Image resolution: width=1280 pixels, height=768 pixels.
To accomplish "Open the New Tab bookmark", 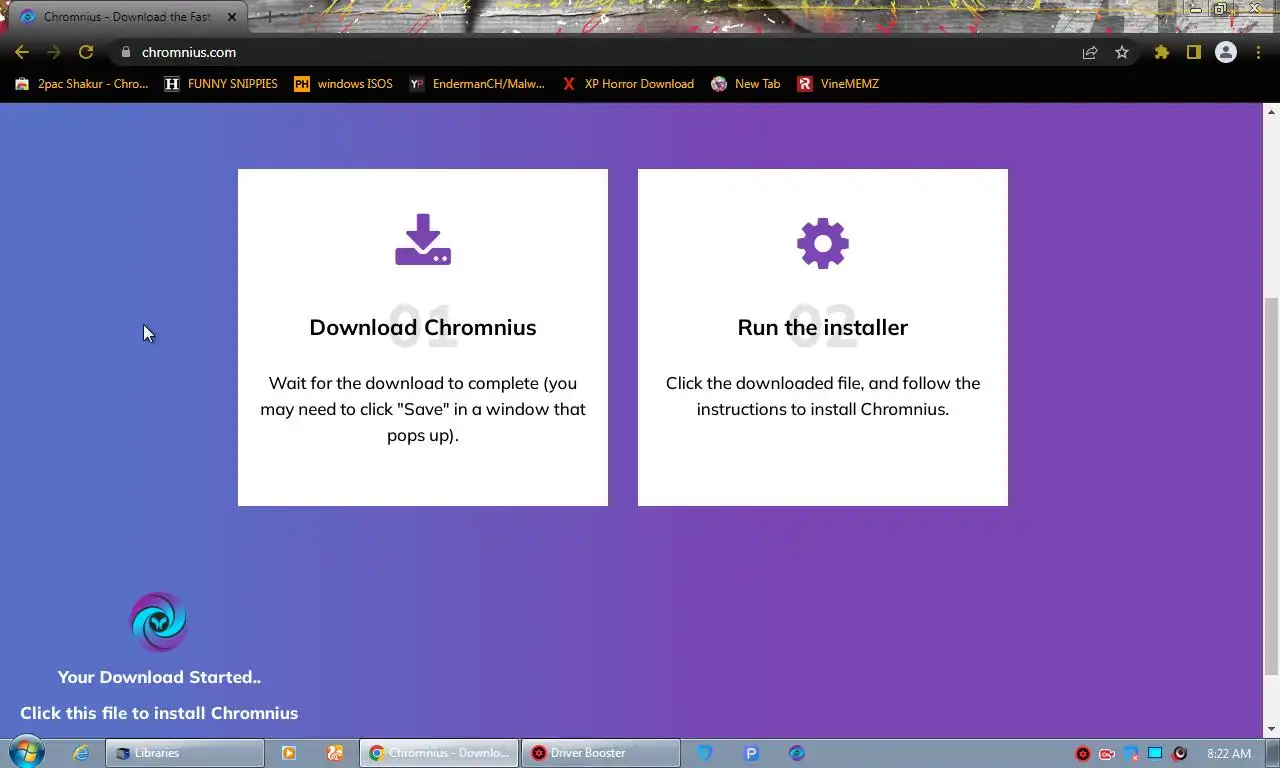I will tap(745, 84).
